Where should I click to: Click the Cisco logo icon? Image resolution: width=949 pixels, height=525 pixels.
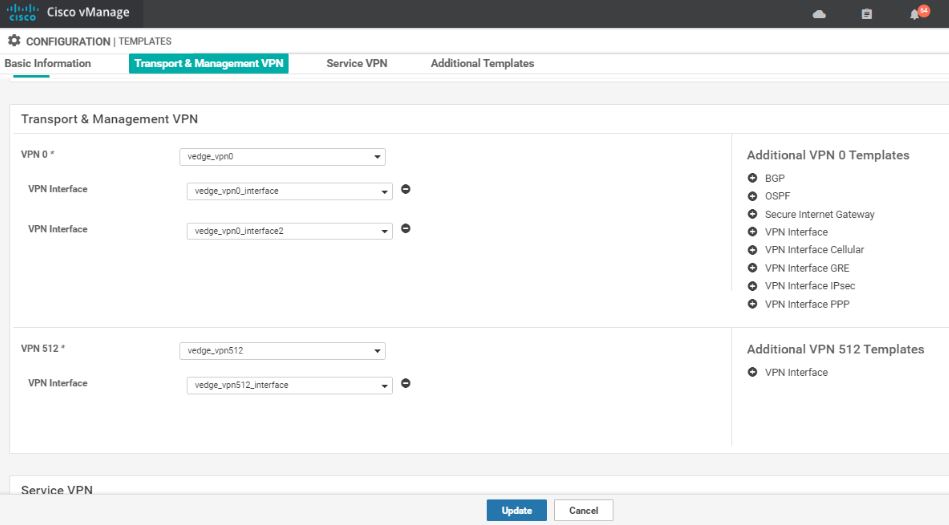(22, 12)
